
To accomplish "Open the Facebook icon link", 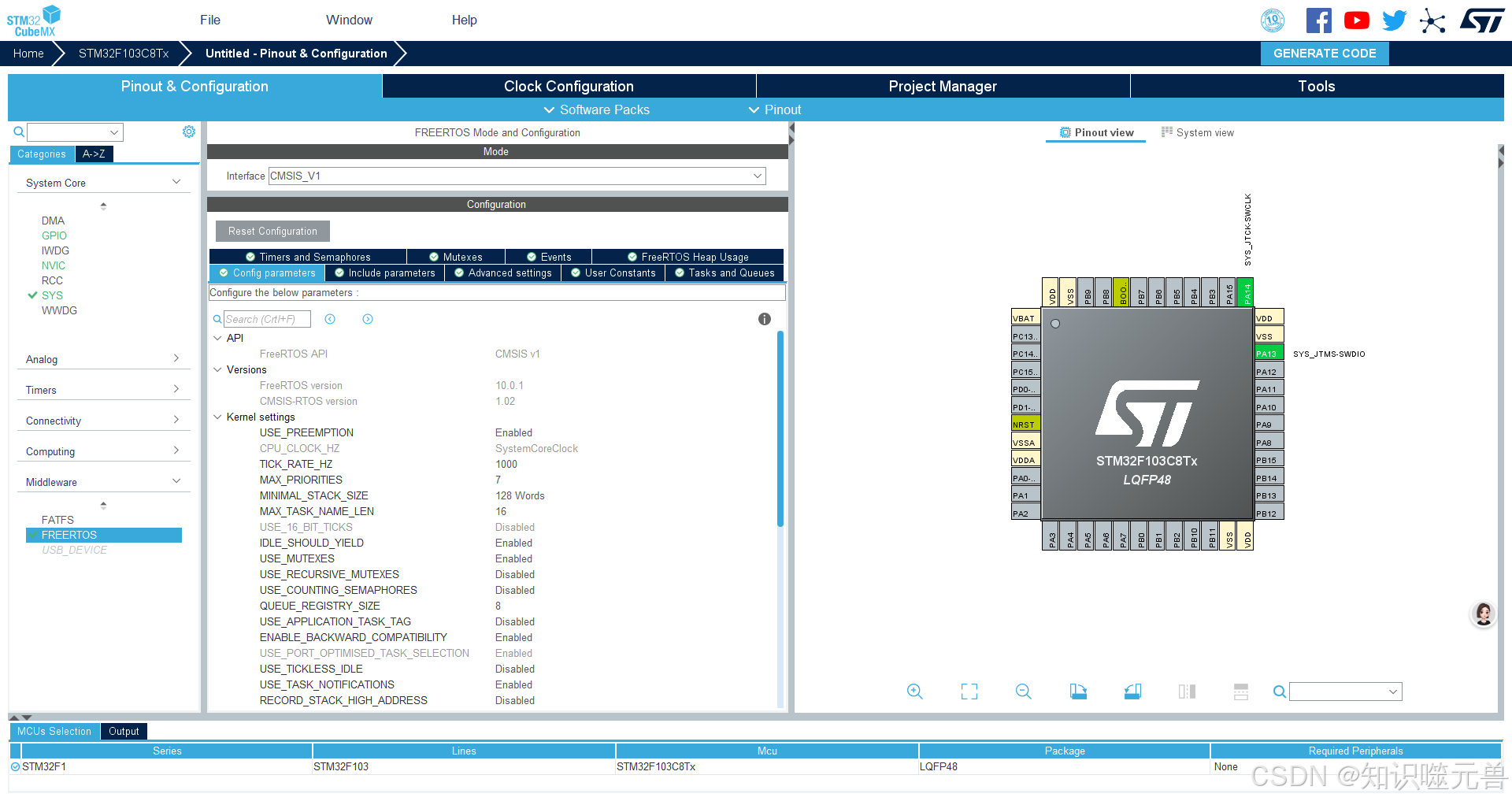I will point(1318,20).
